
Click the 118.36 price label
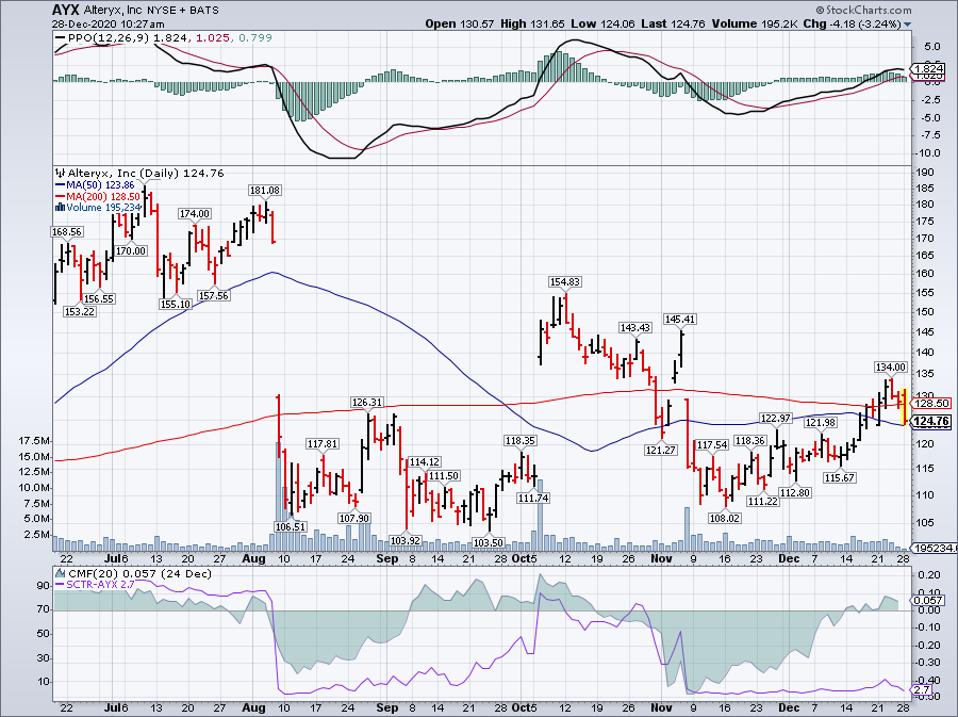(x=750, y=441)
